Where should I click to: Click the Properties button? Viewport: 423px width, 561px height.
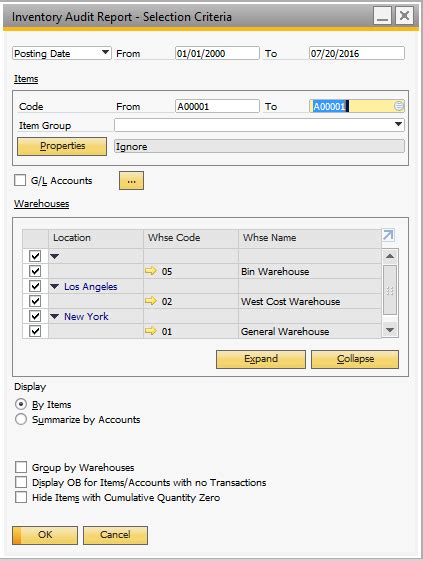click(x=62, y=146)
